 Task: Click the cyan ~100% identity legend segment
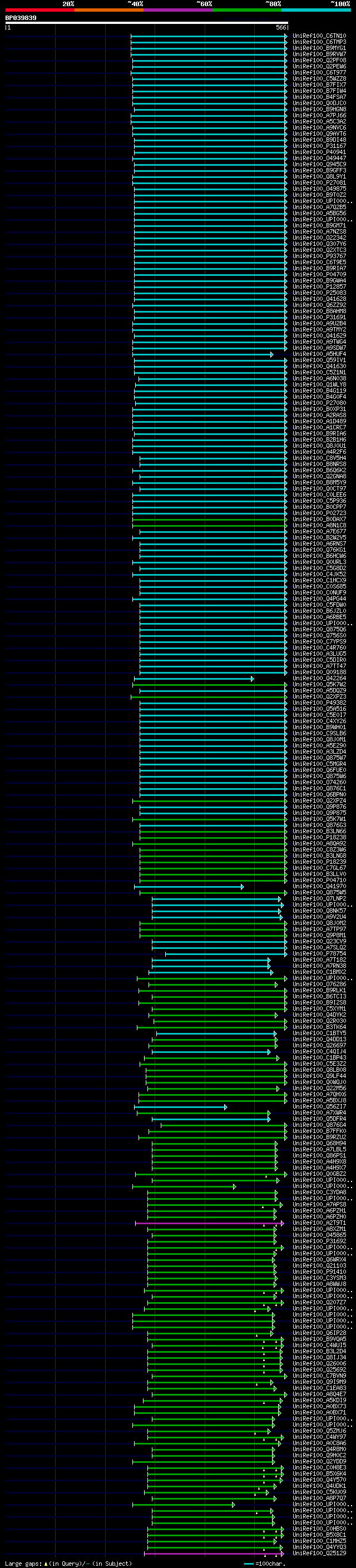(317, 10)
